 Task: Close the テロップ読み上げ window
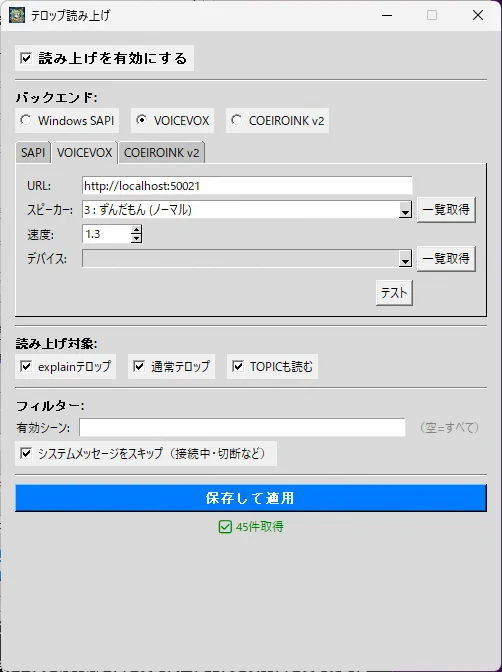[x=478, y=15]
